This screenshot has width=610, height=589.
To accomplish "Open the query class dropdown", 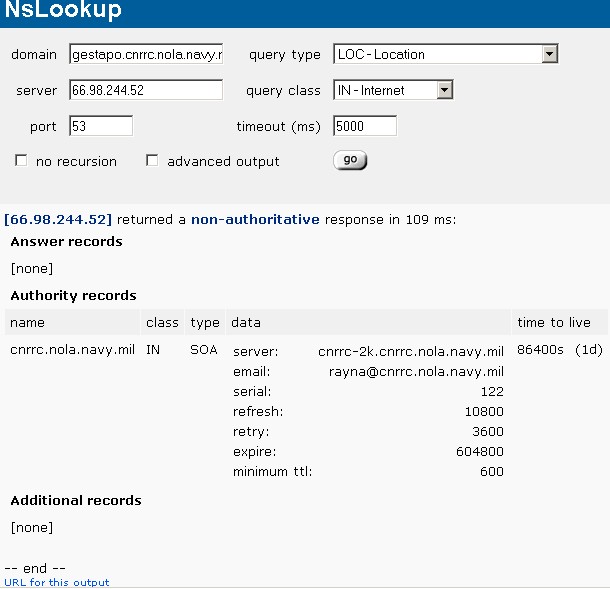I will tap(393, 90).
